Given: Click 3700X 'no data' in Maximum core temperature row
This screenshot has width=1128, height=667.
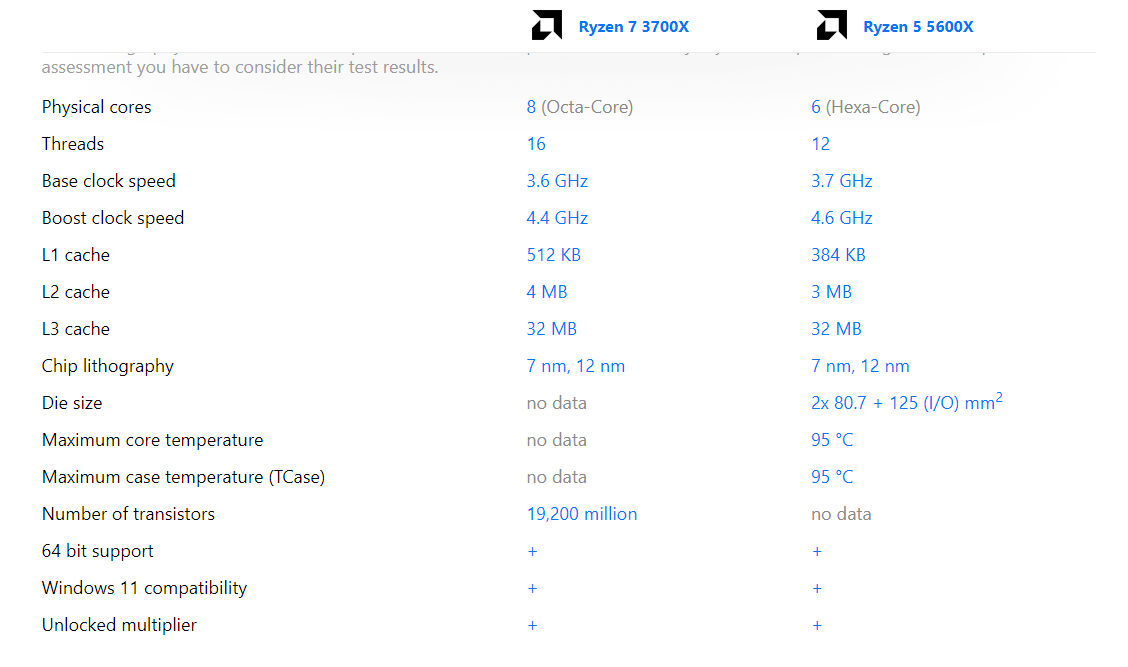Looking at the screenshot, I should (557, 440).
